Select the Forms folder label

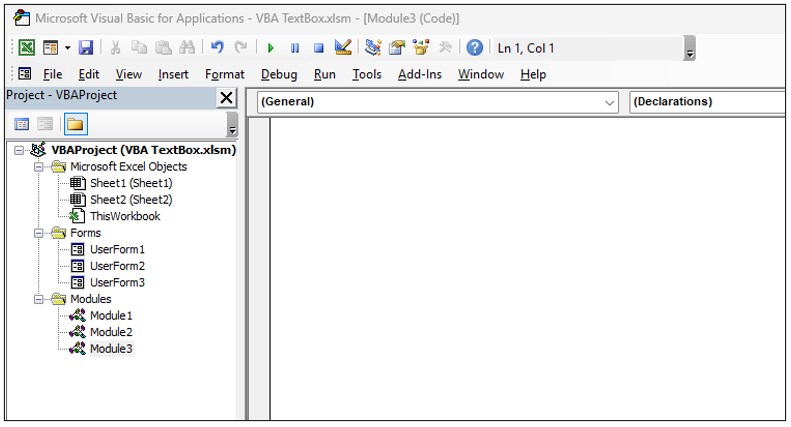(85, 233)
